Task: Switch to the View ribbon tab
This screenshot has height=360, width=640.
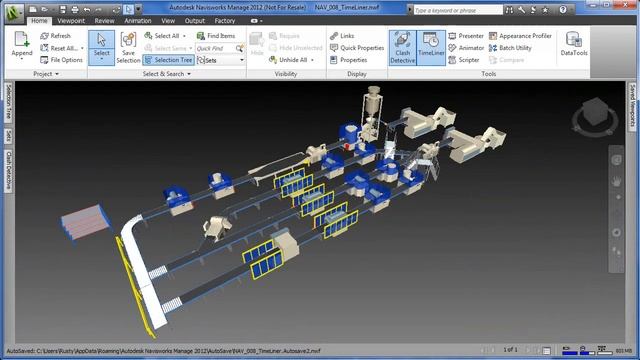Action: (168, 20)
